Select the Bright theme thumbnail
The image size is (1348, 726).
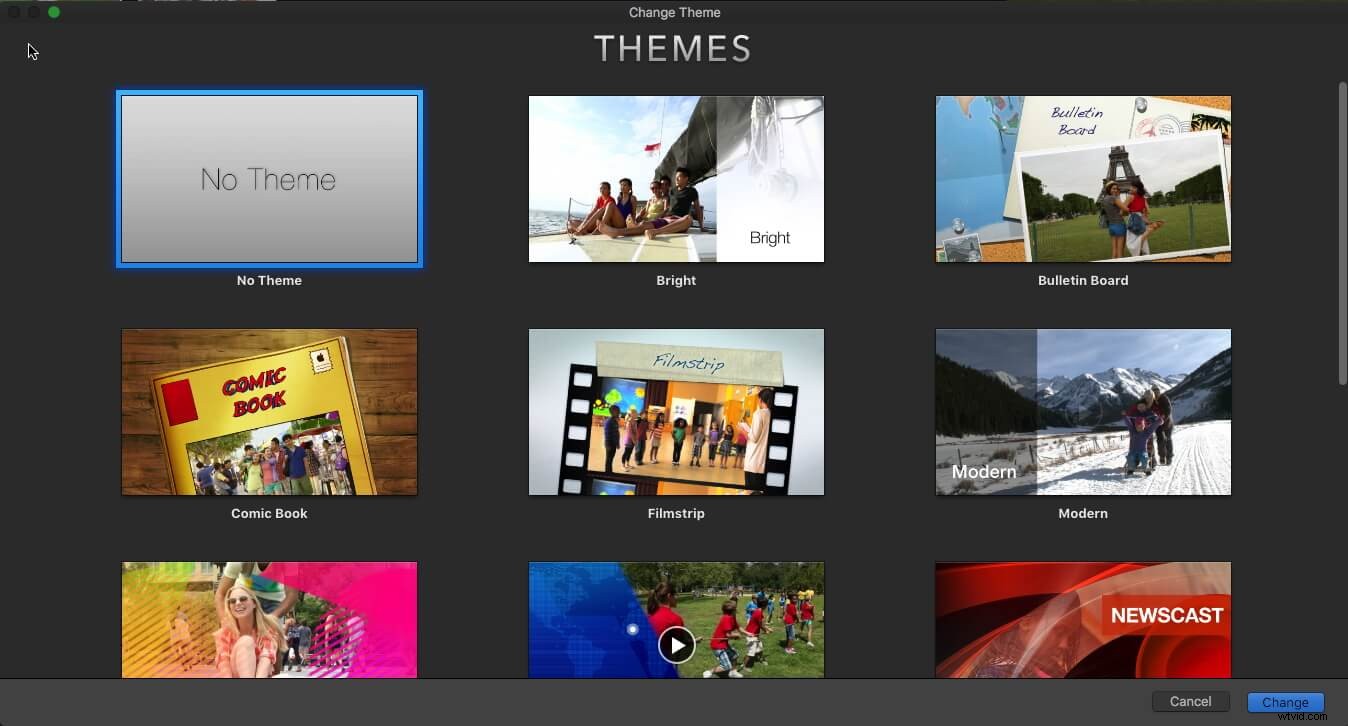[675, 179]
